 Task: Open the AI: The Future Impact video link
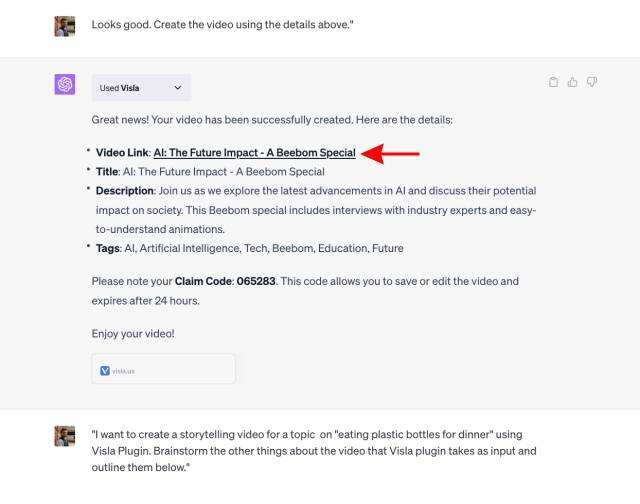[x=254, y=153]
